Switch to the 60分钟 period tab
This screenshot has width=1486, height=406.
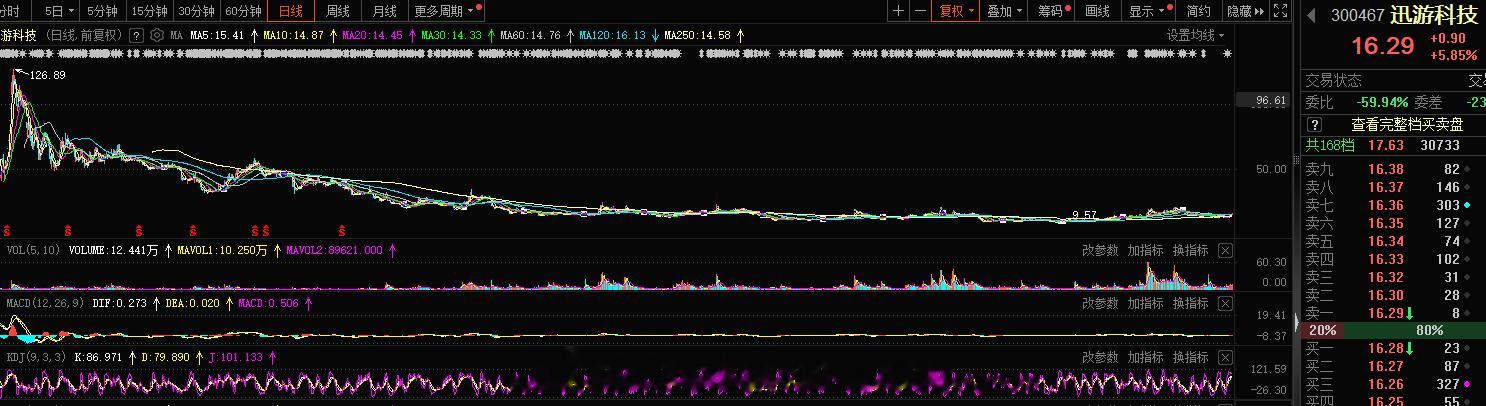[x=244, y=11]
